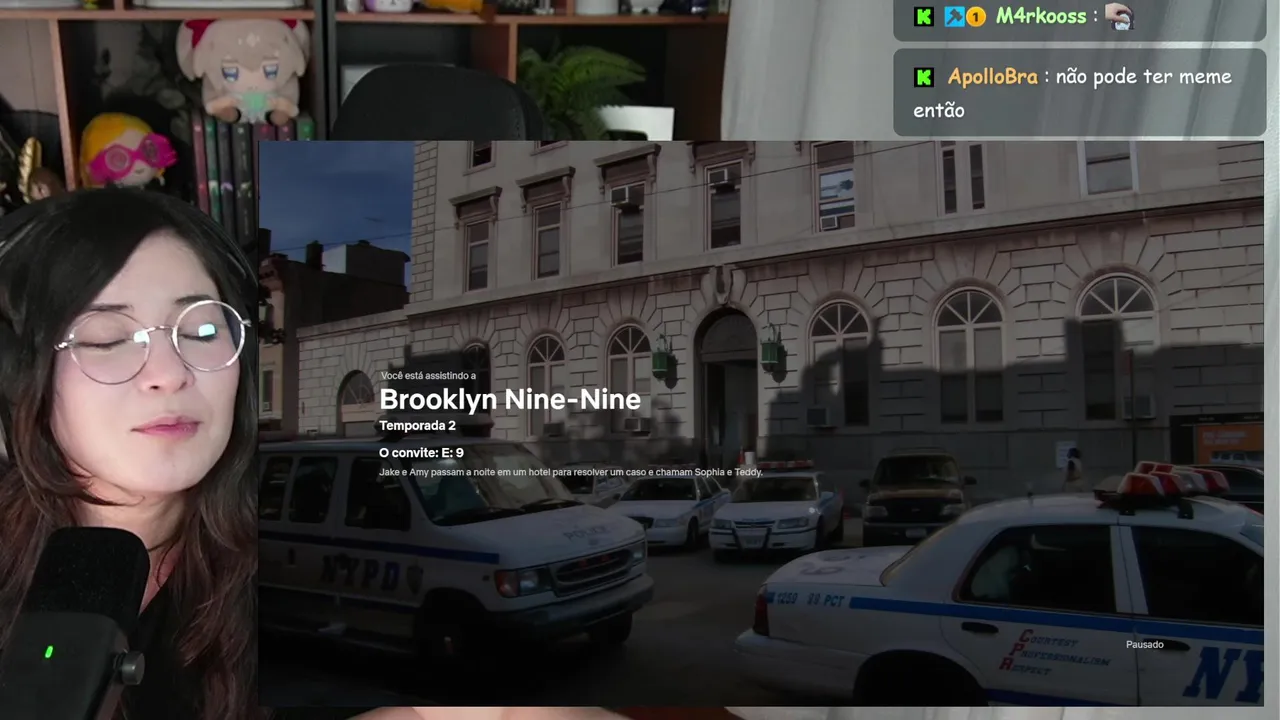The width and height of the screenshot is (1280, 720).
Task: Open the ApolloBra username in chat
Action: 992,77
